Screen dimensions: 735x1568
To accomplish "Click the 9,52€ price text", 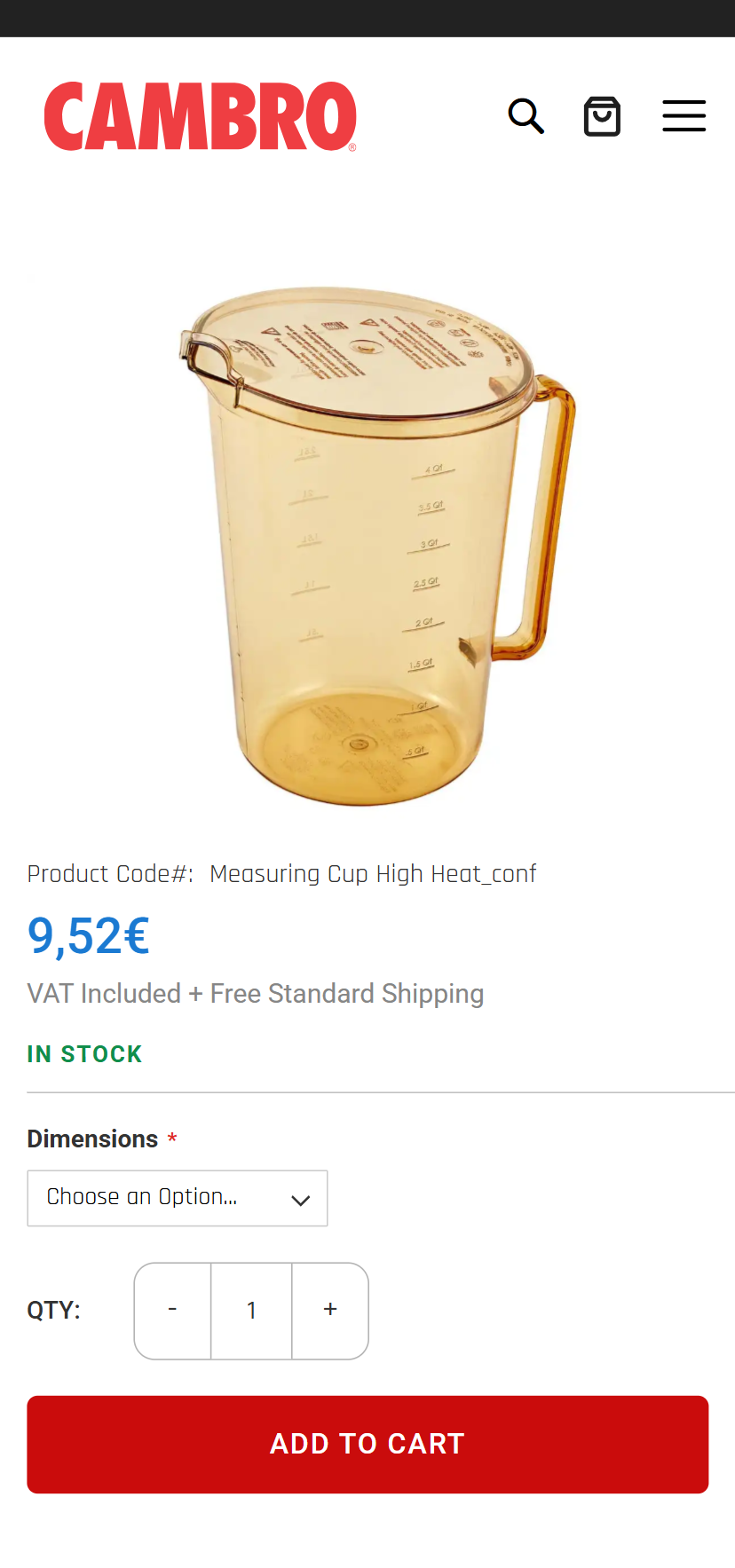I will coord(89,936).
